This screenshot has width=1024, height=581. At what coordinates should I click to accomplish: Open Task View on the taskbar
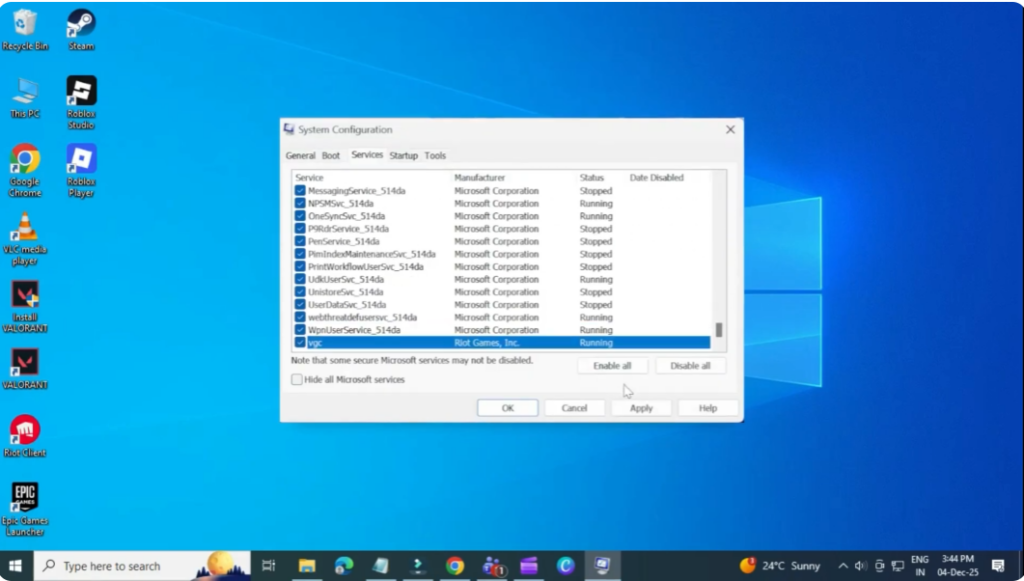[268, 565]
